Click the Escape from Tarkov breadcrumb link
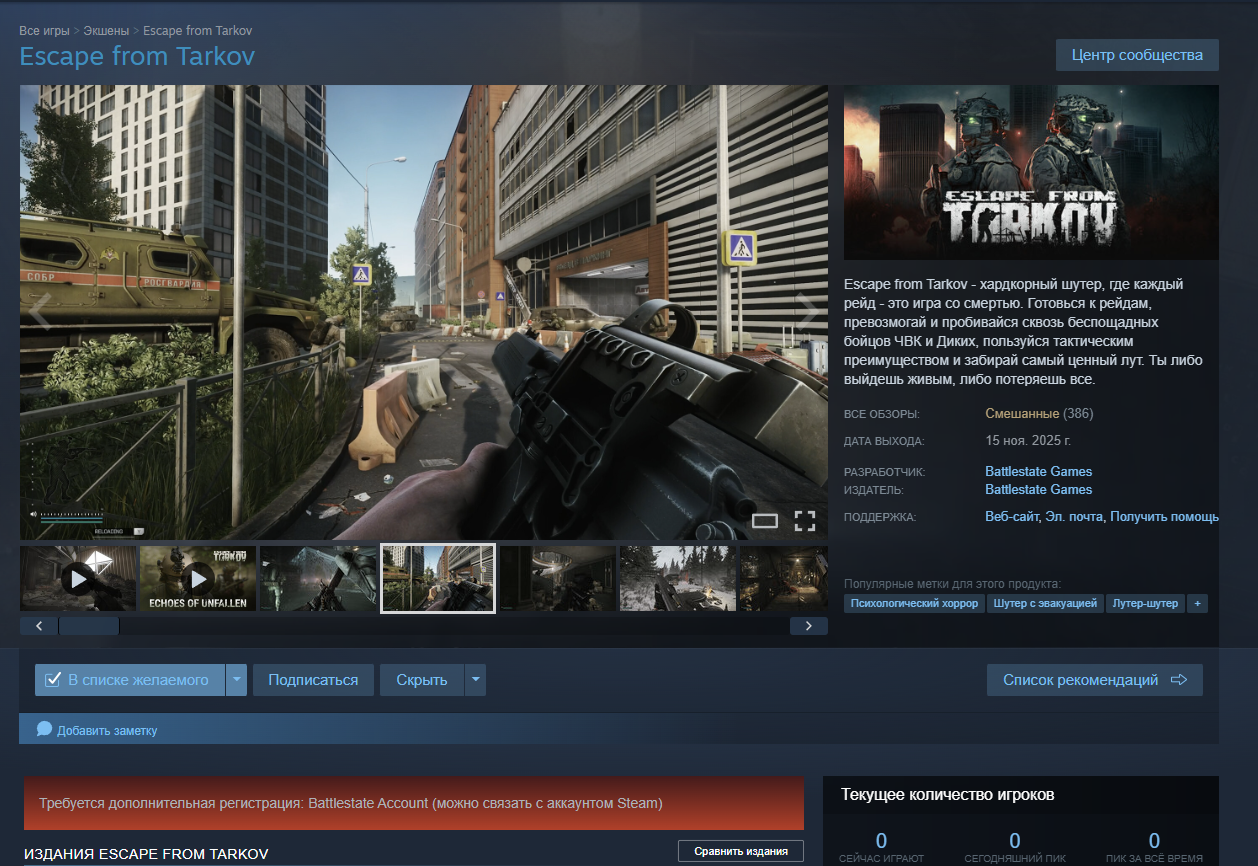Viewport: 1258px width, 866px height. click(197, 31)
